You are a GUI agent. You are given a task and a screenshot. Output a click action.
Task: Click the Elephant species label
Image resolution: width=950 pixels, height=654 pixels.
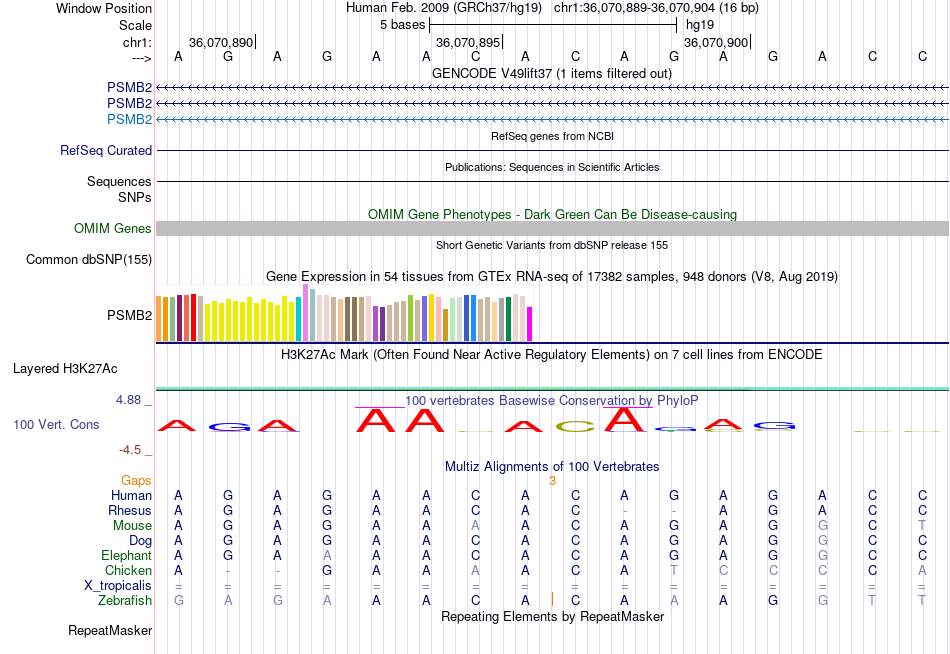(x=126, y=556)
